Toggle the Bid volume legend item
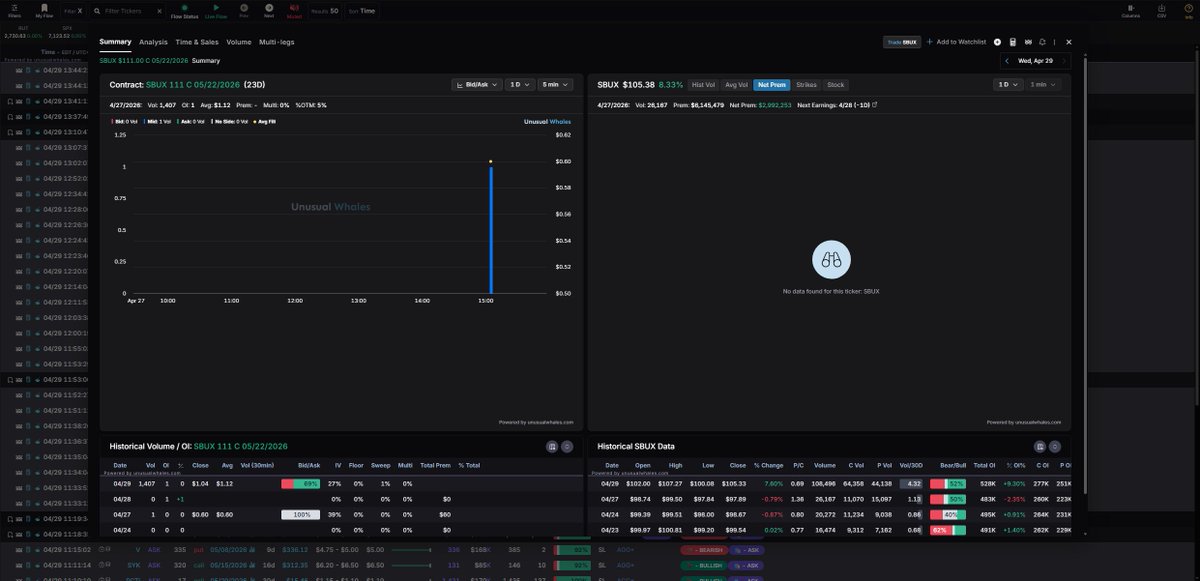1200x581 pixels. coord(124,121)
